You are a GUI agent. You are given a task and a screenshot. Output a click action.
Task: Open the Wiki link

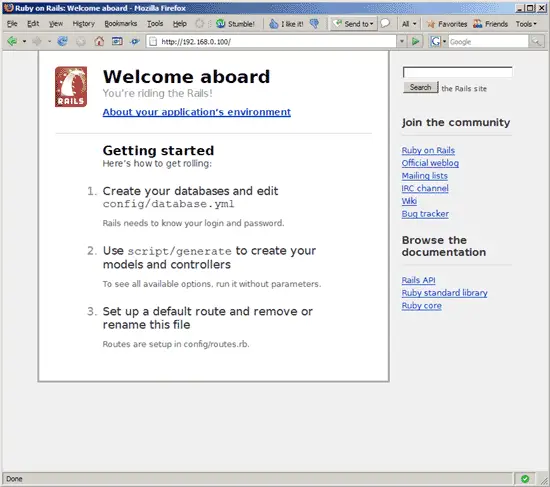pyautogui.click(x=409, y=201)
